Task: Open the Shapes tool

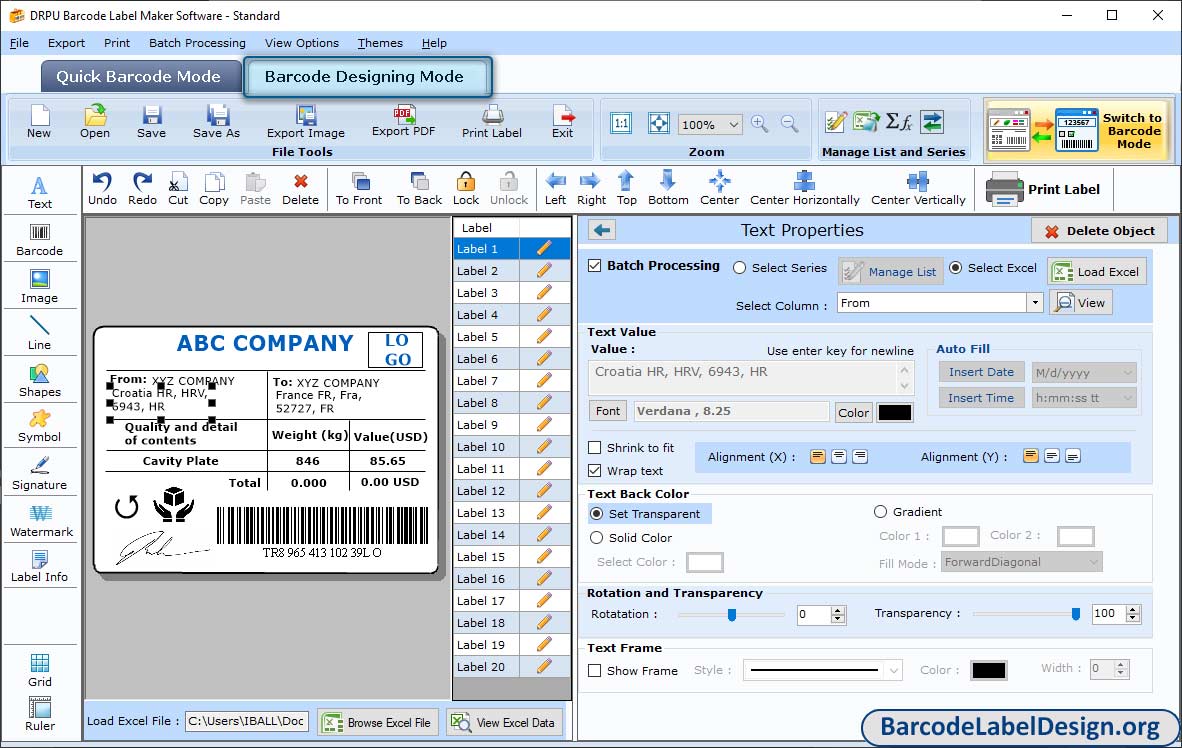Action: tap(39, 380)
